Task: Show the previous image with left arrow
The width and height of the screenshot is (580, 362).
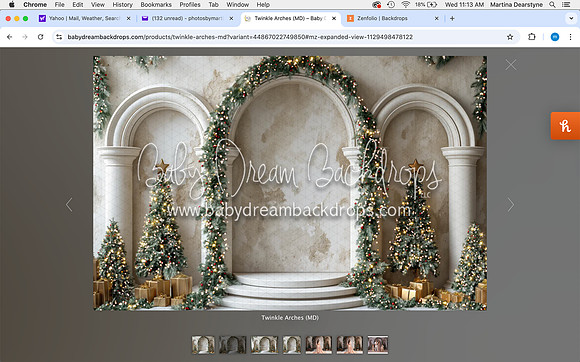Action: tap(69, 204)
